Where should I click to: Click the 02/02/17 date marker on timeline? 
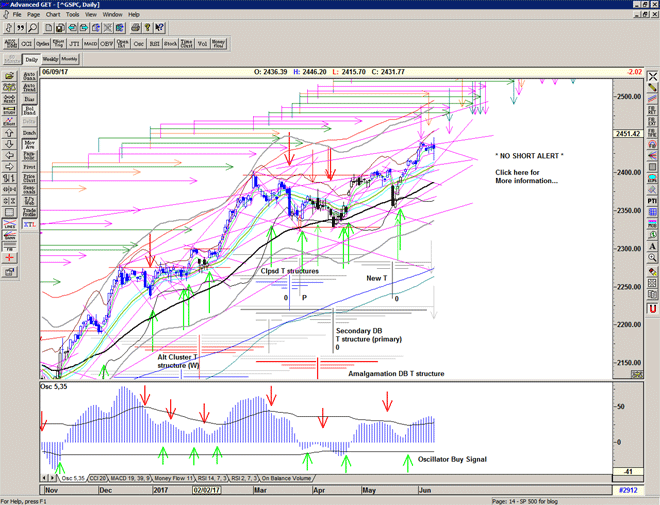[207, 491]
